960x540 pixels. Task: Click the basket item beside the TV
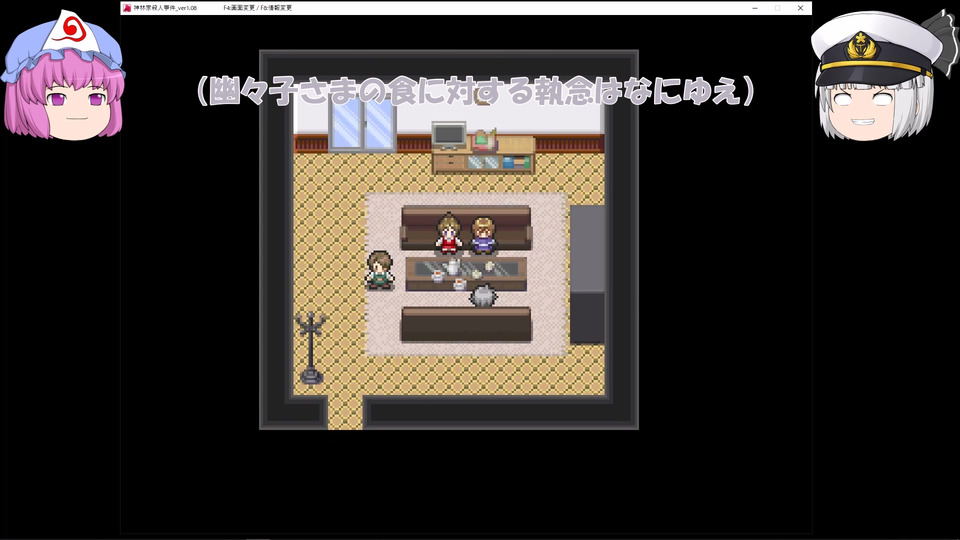(484, 140)
